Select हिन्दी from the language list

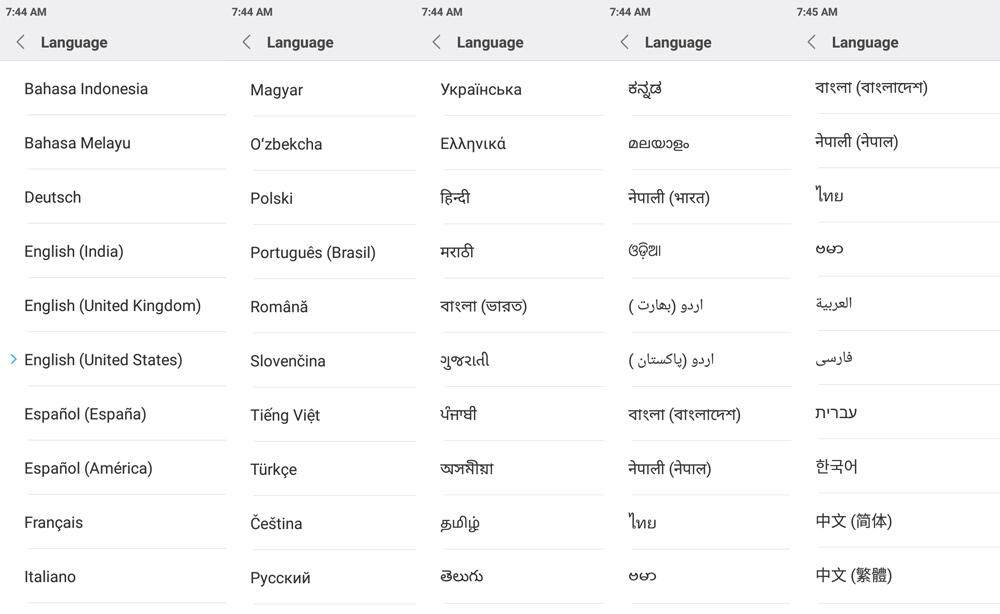tap(455, 197)
